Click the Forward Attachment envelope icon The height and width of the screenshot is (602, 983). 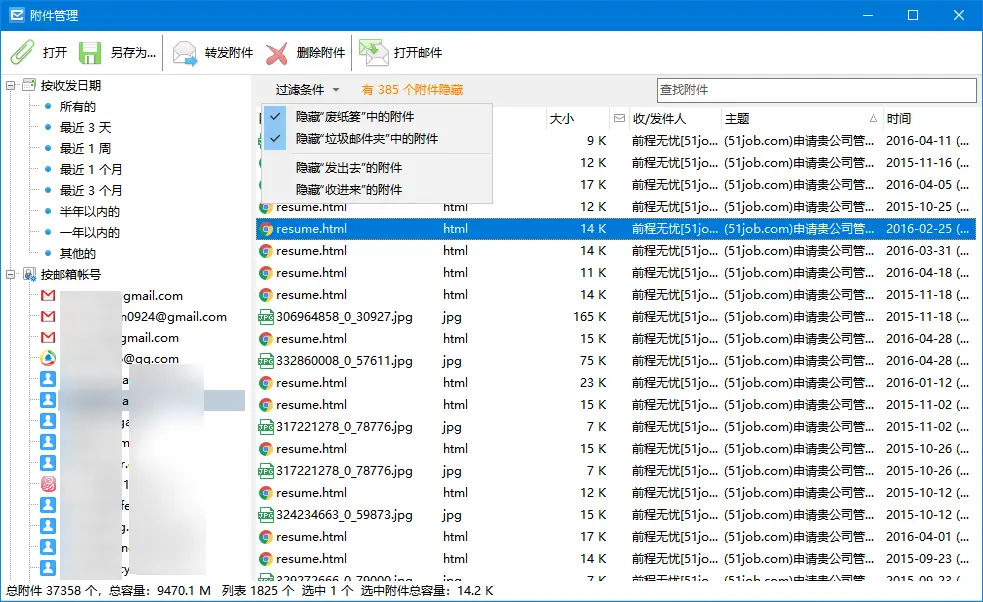[x=185, y=53]
